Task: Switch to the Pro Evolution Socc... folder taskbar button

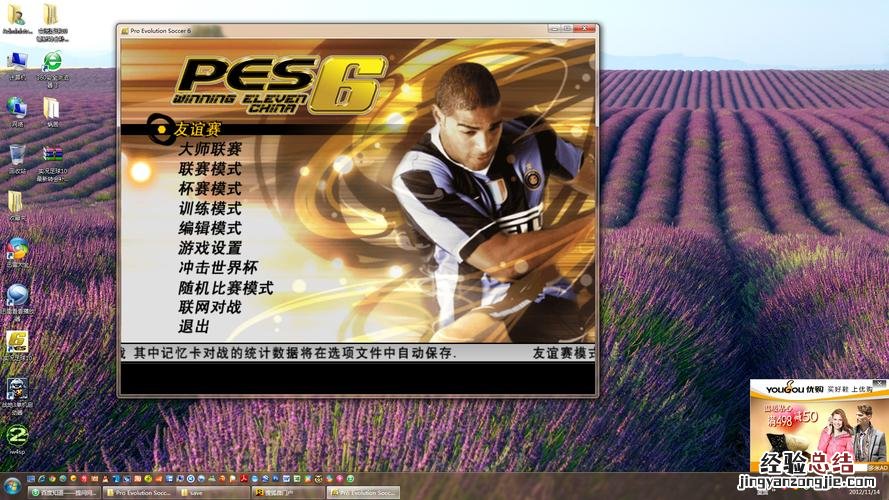Action: (x=138, y=493)
